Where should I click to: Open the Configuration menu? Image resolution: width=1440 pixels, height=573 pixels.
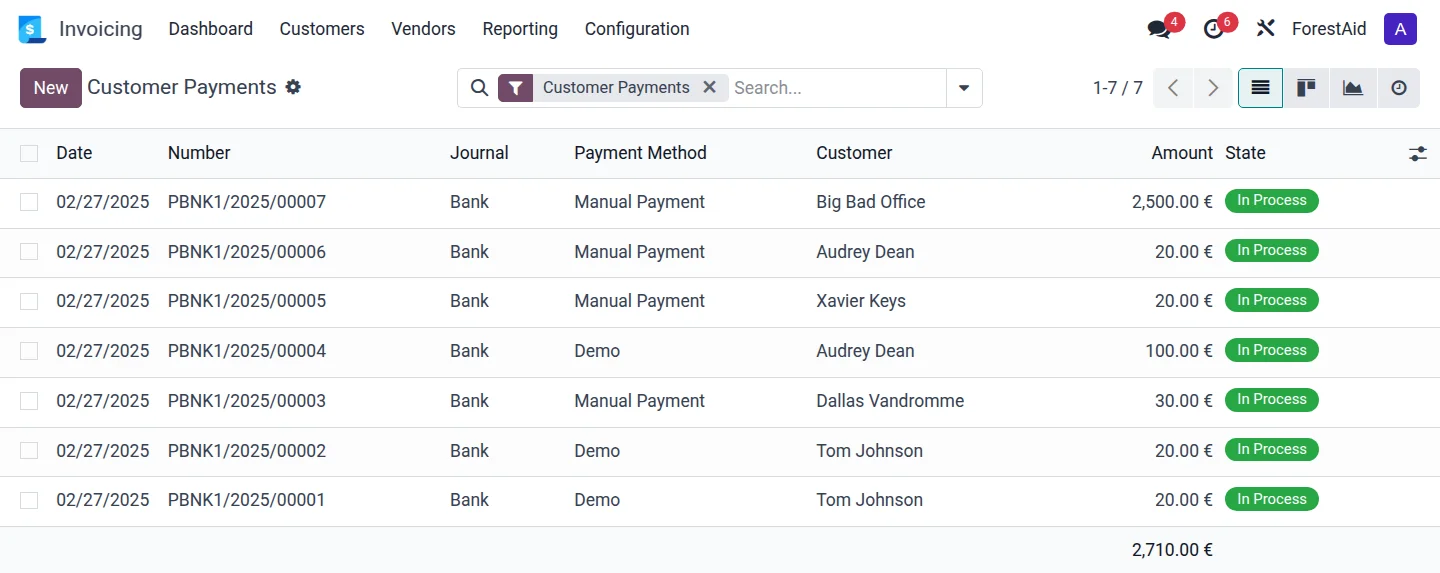tap(637, 29)
